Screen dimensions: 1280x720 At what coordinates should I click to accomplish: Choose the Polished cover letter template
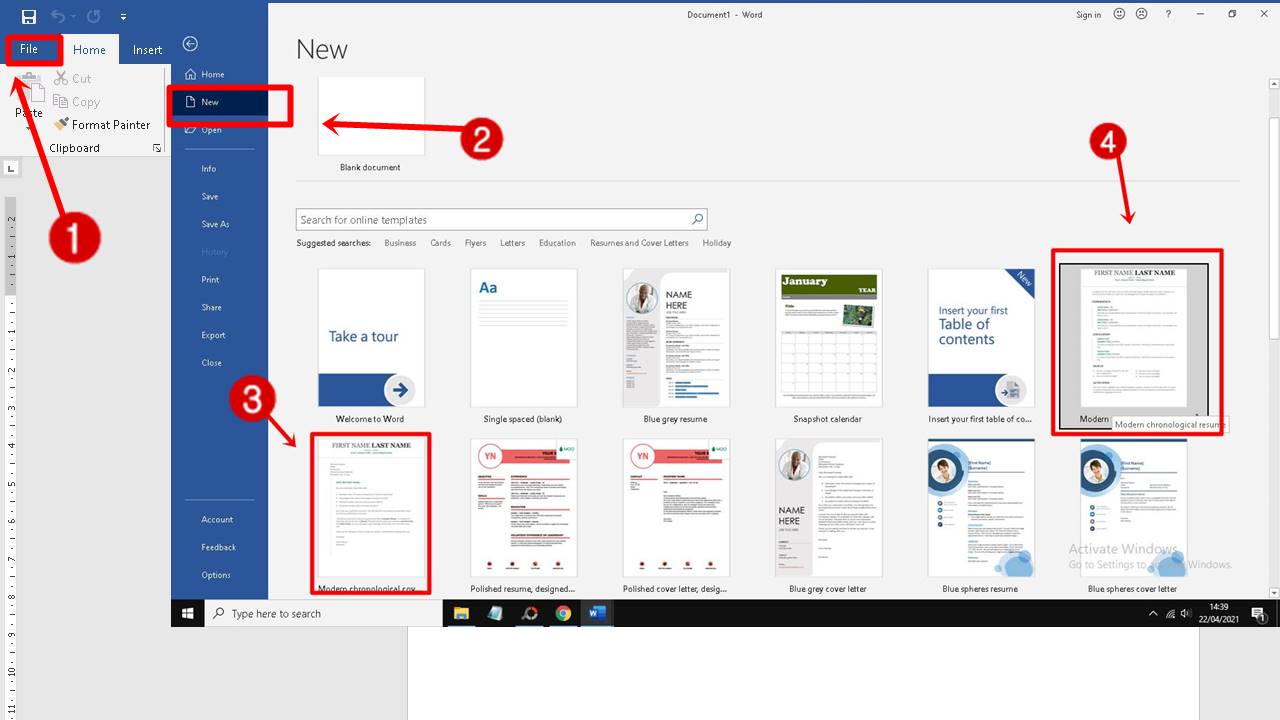coord(676,508)
